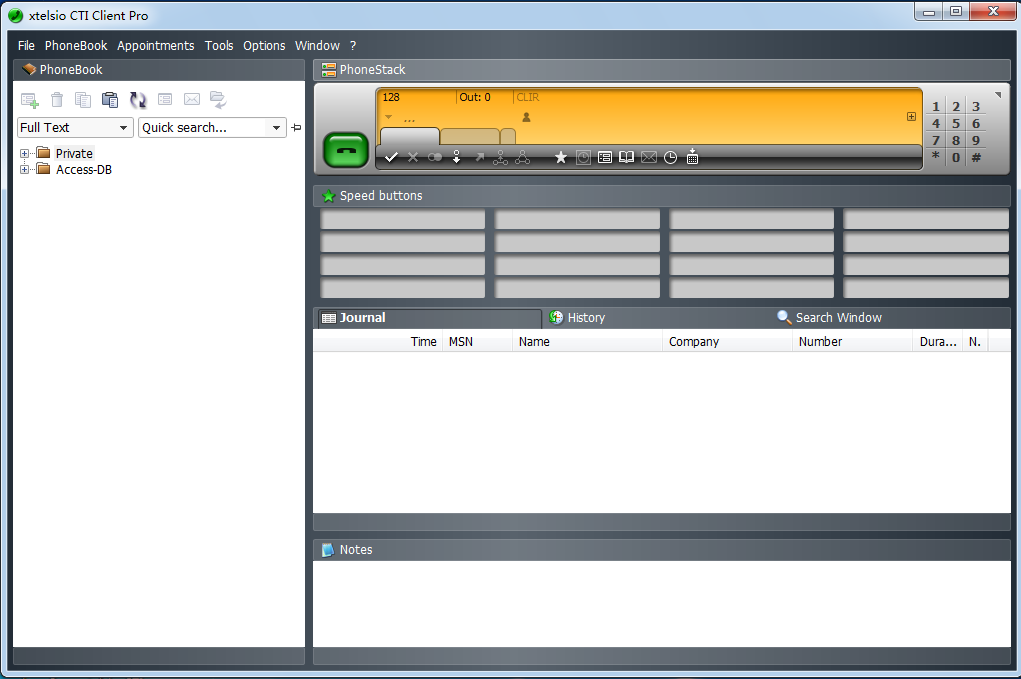Dial 0 on the keypad
This screenshot has height=679, width=1021.
click(956, 158)
